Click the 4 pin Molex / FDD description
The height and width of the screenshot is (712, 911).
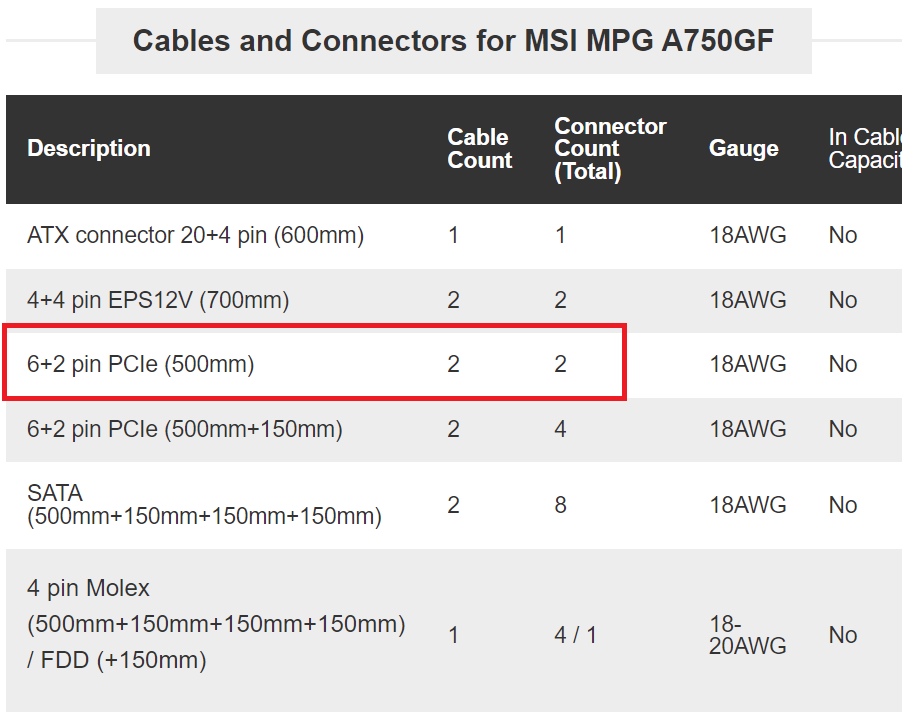(216, 624)
